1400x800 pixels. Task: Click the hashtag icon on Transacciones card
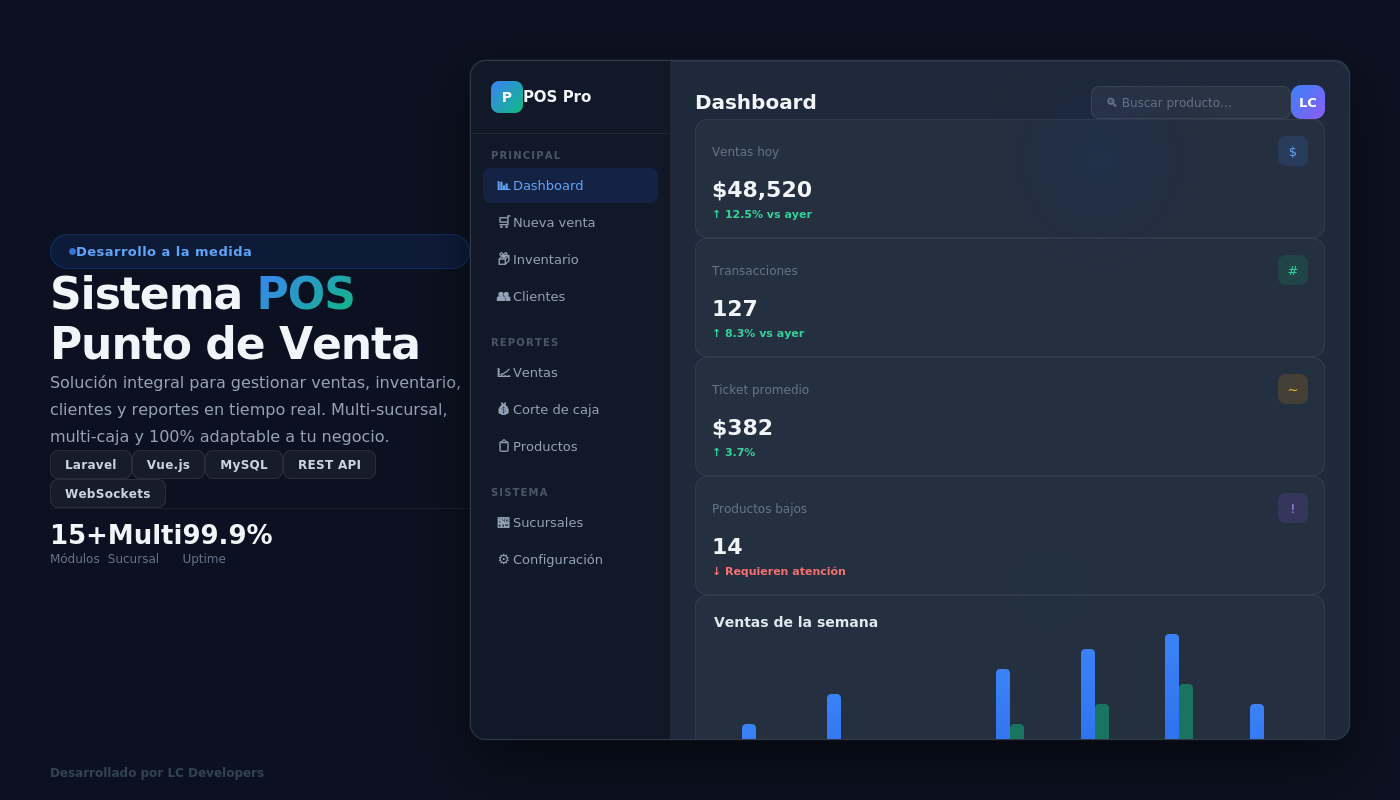coord(1292,270)
